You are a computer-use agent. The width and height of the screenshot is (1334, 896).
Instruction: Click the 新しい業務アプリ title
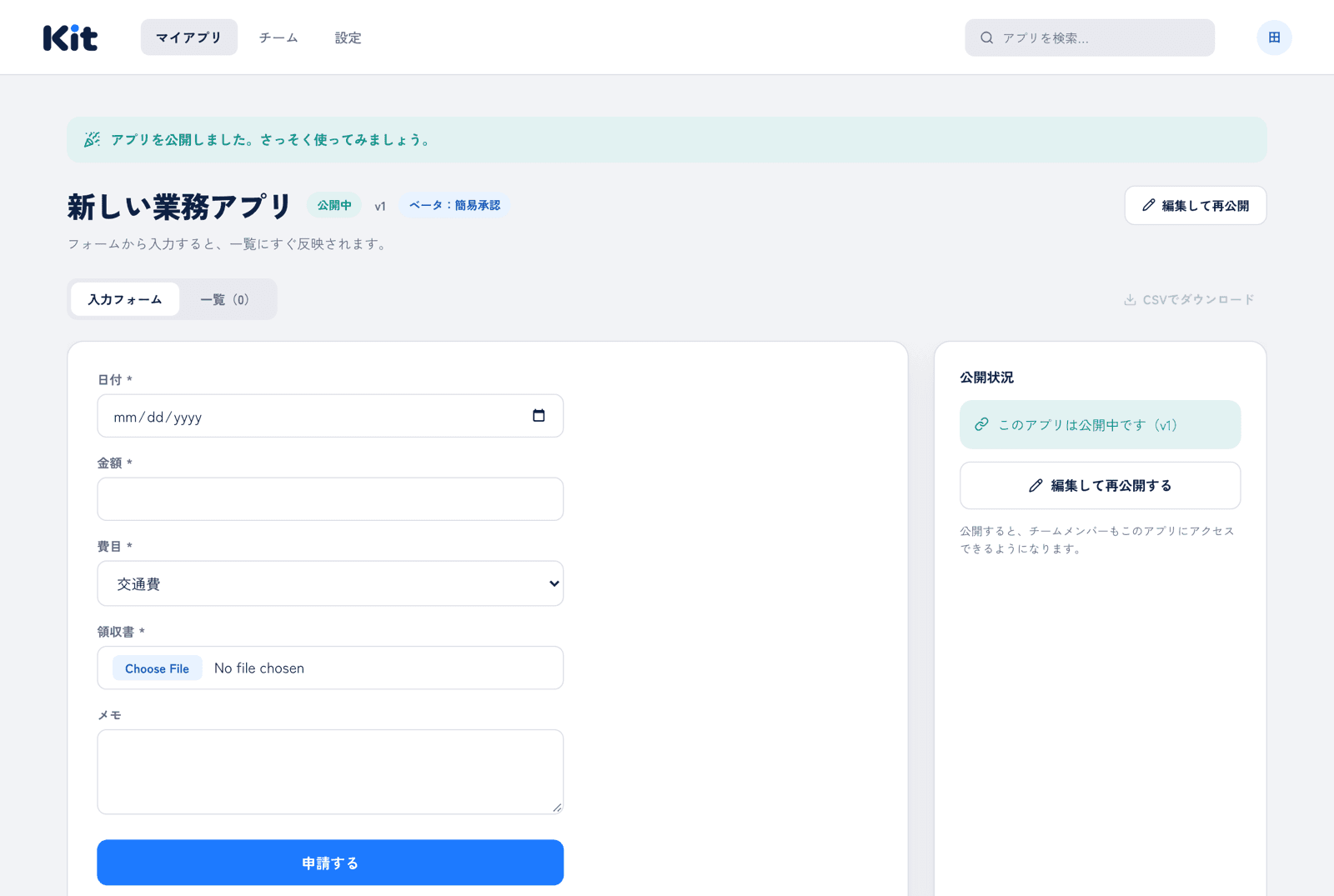179,206
